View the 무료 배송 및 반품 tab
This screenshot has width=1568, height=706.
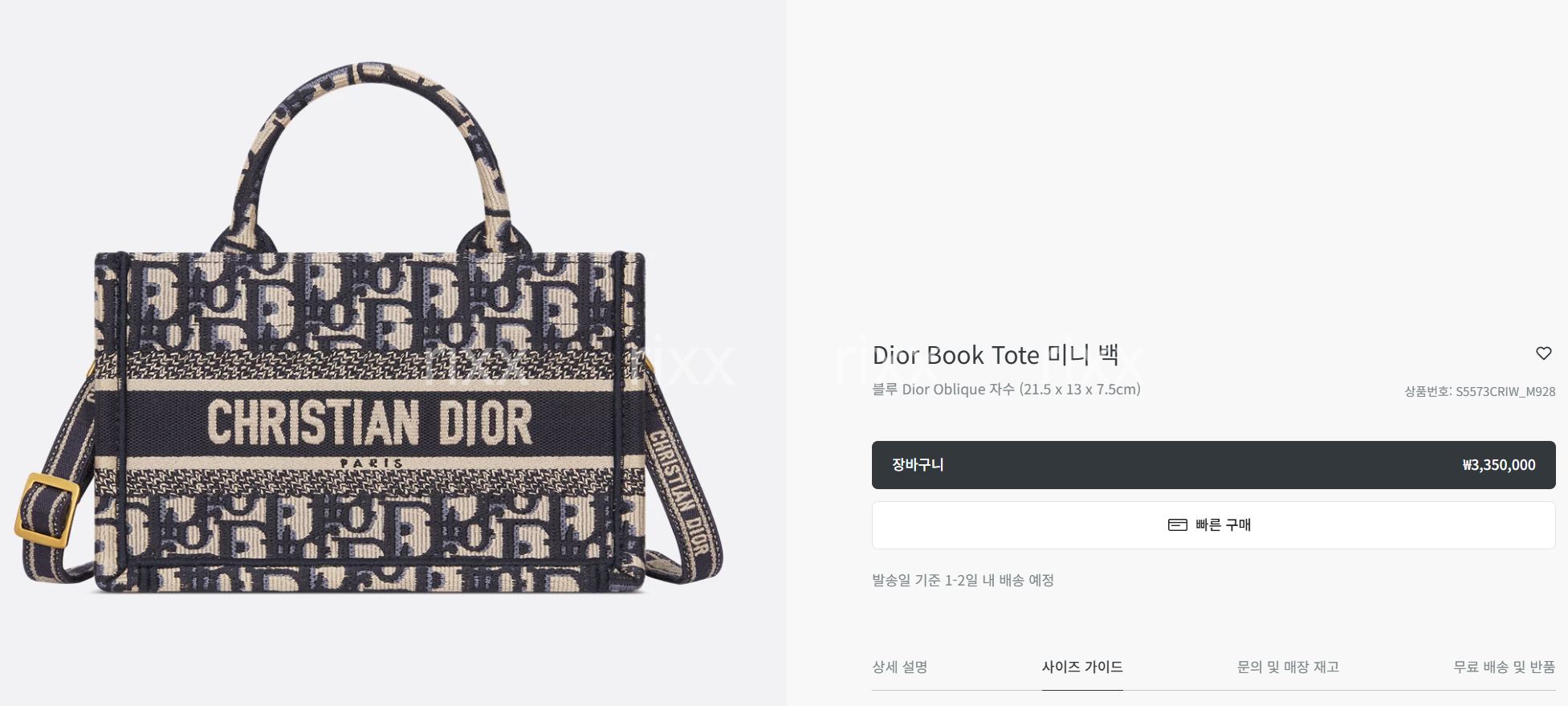click(x=1504, y=667)
